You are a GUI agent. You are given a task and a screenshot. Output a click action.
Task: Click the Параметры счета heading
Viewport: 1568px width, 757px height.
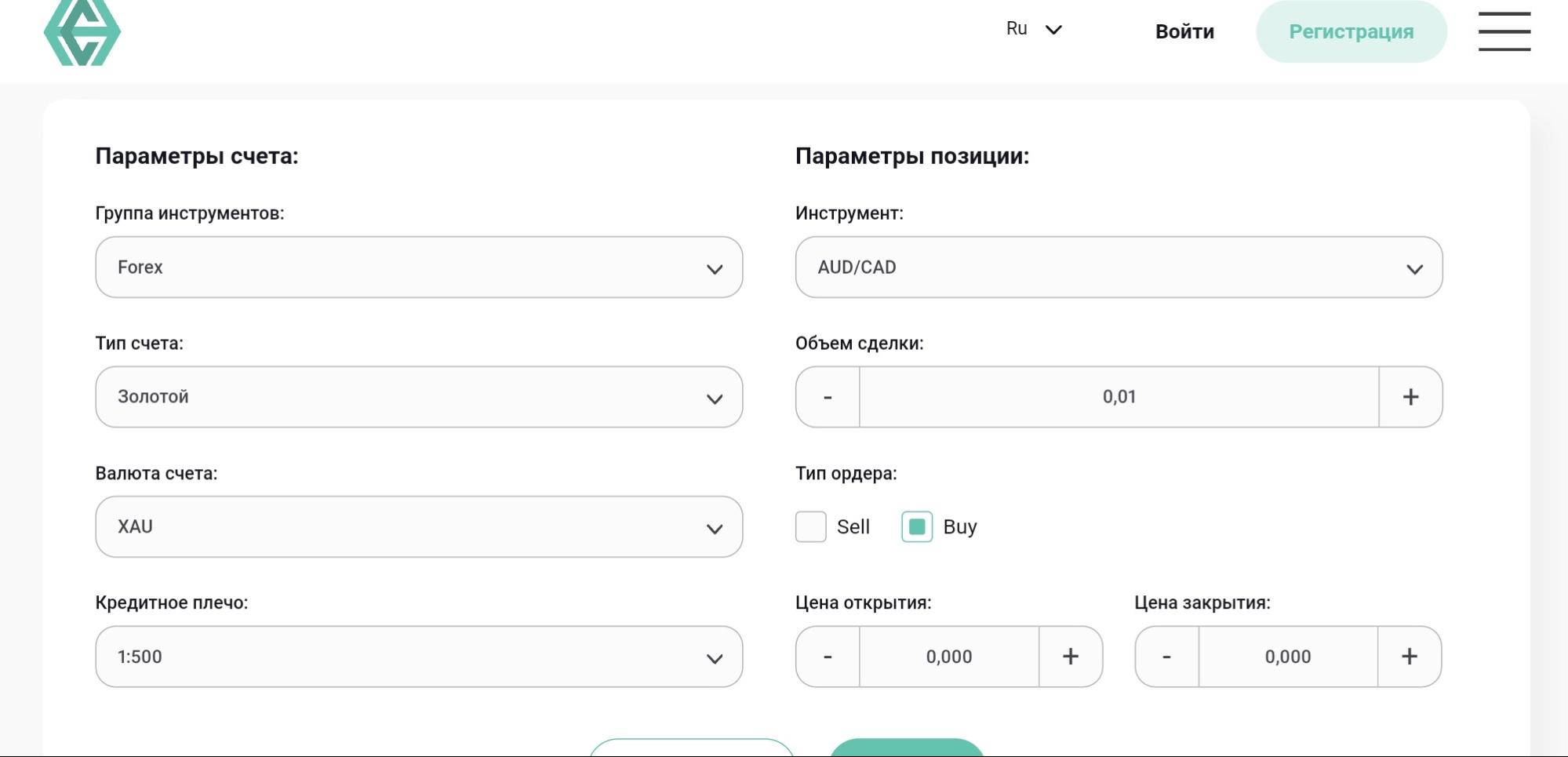click(197, 156)
